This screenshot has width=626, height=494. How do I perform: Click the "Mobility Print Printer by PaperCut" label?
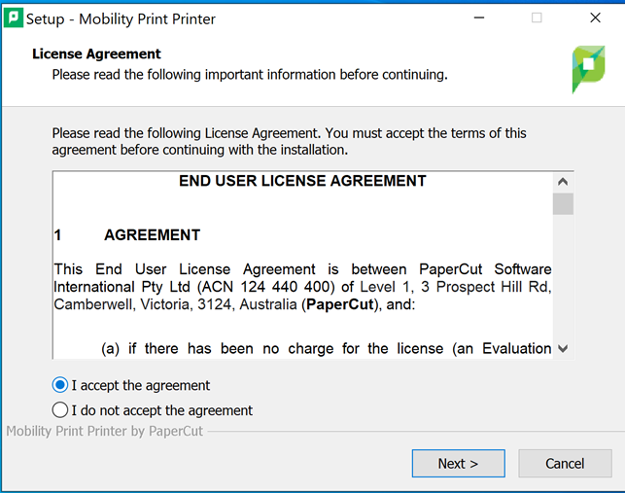(105, 431)
